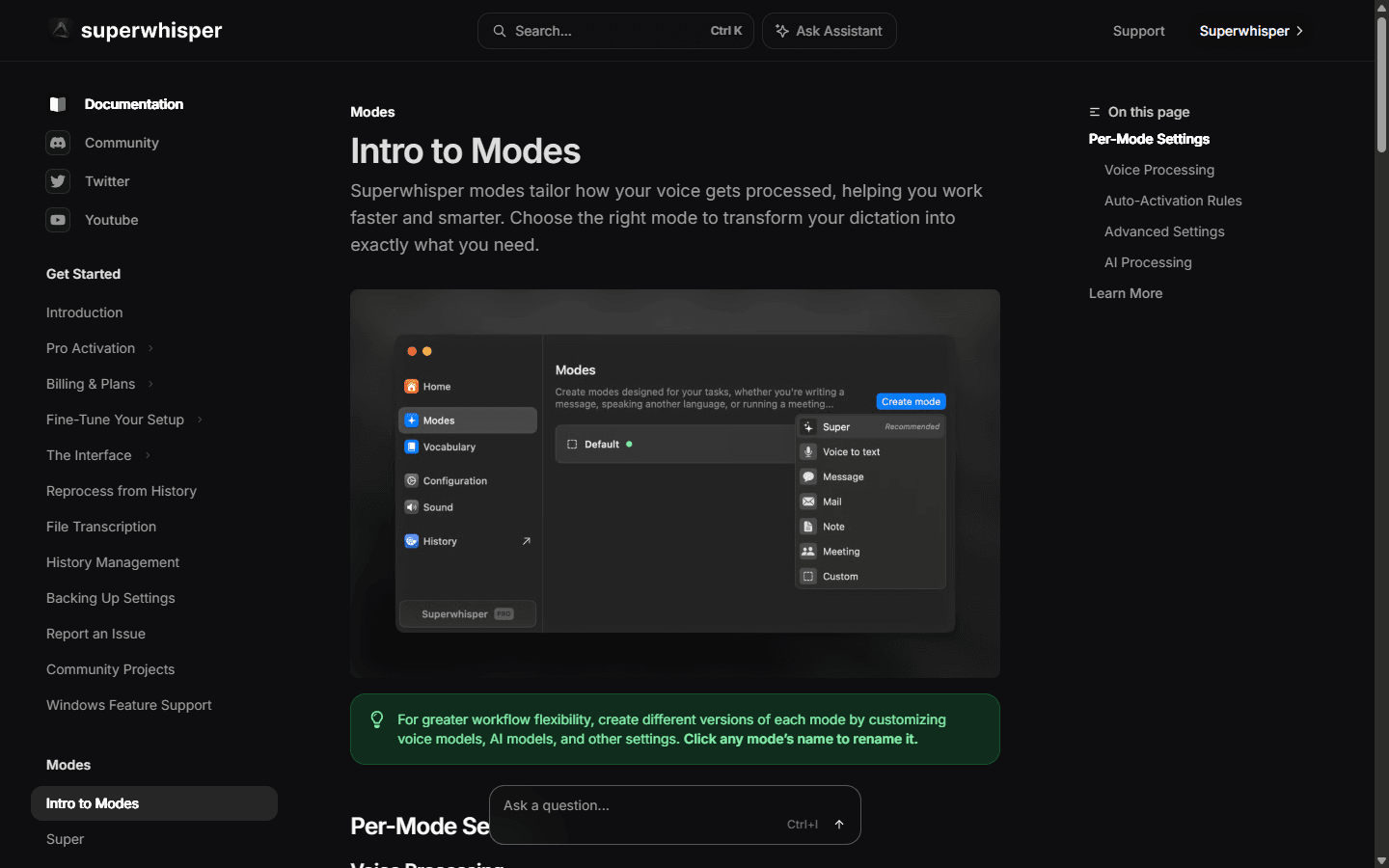This screenshot has height=868, width=1389.
Task: Click the Modes sidebar heading
Action: pyautogui.click(x=68, y=765)
